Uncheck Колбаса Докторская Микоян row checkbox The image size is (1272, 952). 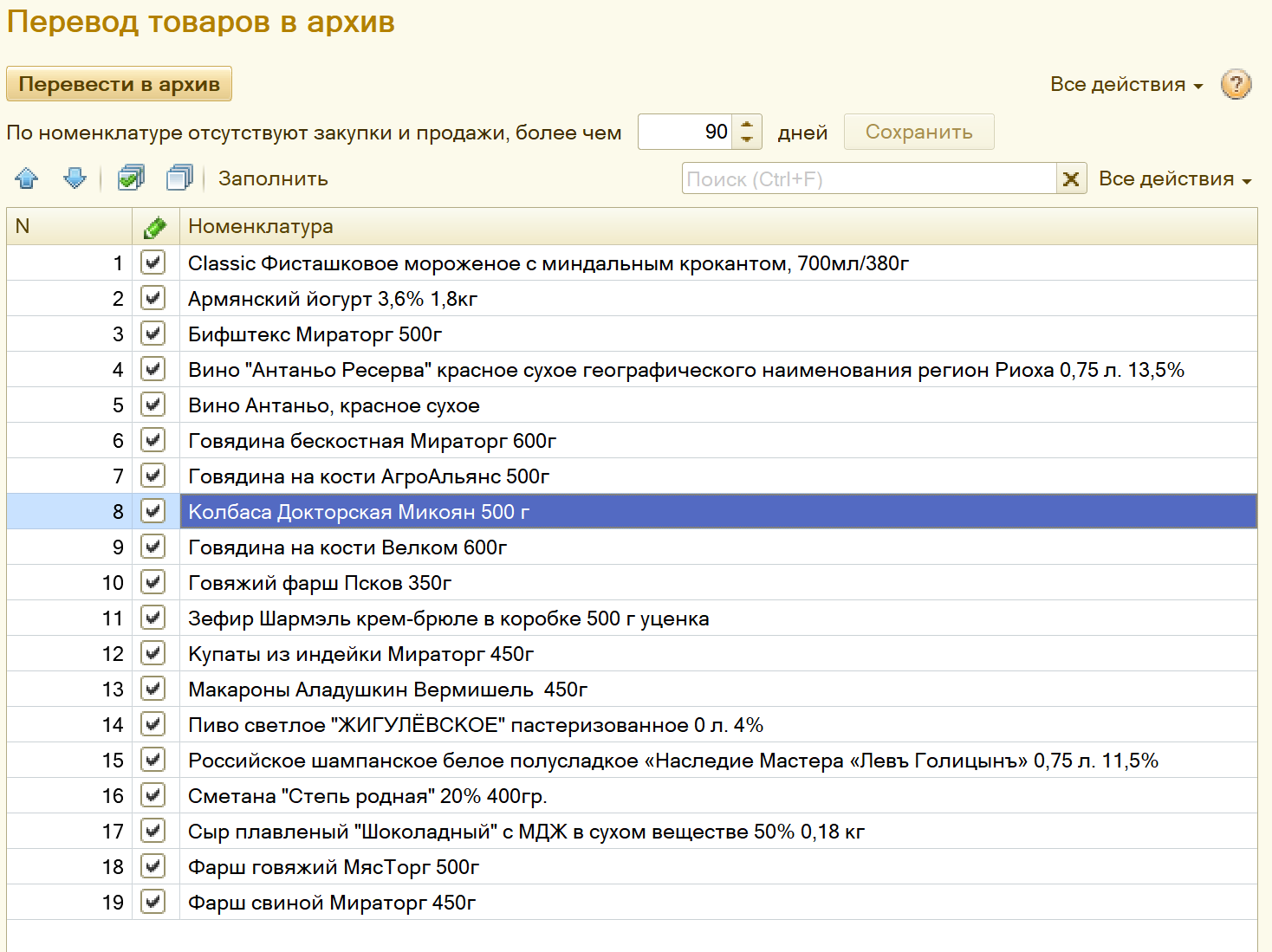click(x=153, y=511)
